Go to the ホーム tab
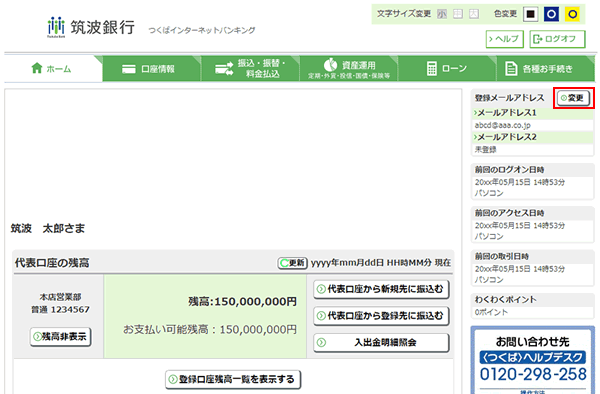This screenshot has height=394, width=600. click(x=53, y=68)
